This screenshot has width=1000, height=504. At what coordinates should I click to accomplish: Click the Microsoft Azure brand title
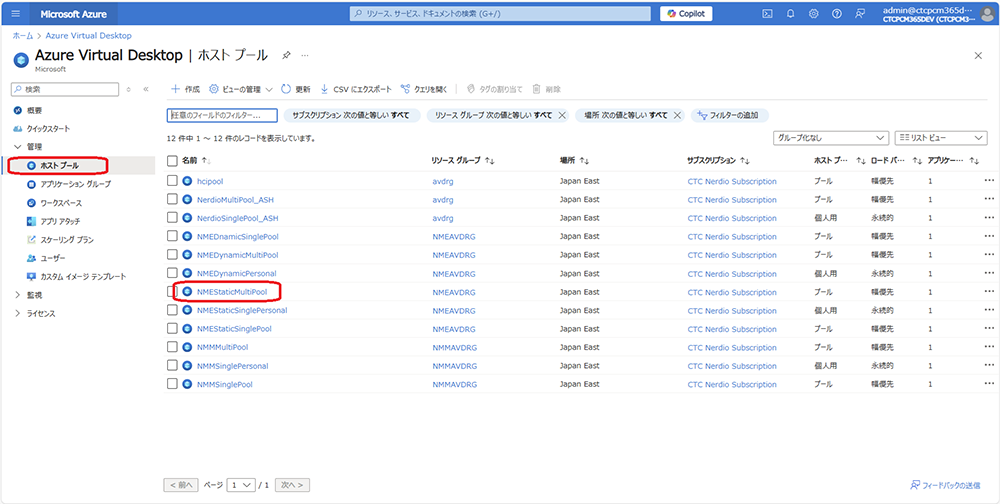(74, 13)
